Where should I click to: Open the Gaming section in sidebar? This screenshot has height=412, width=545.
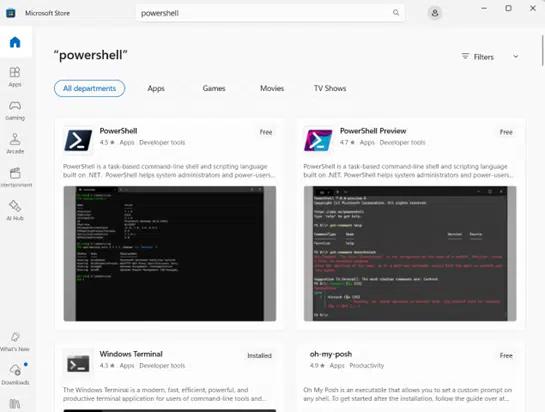[15, 111]
